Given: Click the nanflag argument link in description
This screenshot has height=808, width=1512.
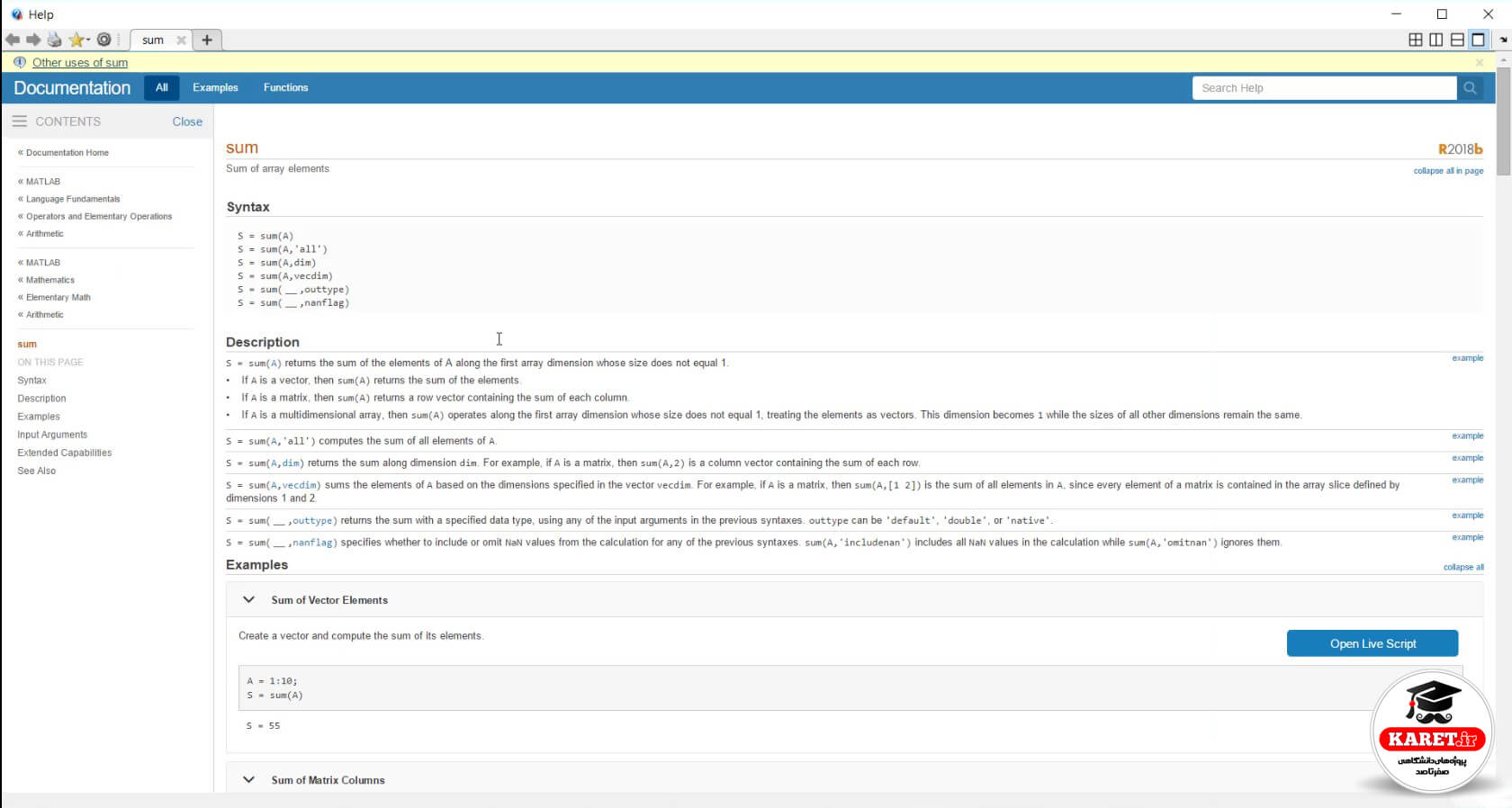Looking at the screenshot, I should coord(313,543).
